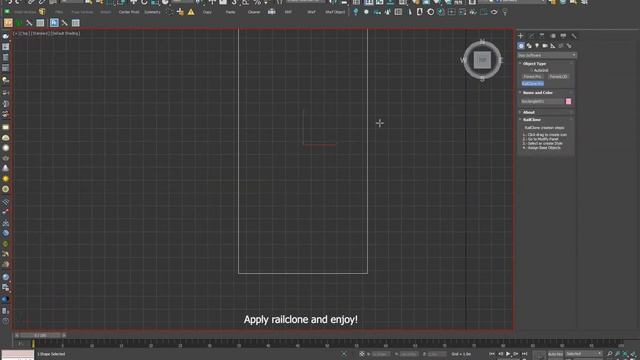Click the time slider left arrow
Image resolution: width=640 pixels, height=360 pixels.
17,336
